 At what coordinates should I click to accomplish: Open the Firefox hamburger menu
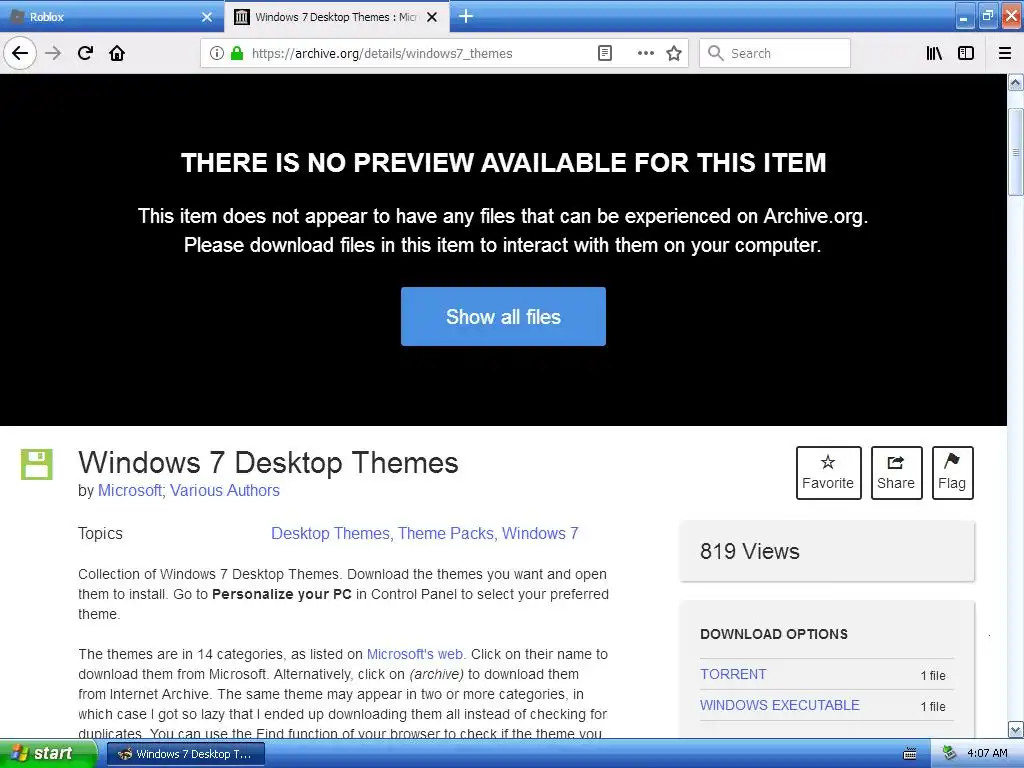point(1005,54)
